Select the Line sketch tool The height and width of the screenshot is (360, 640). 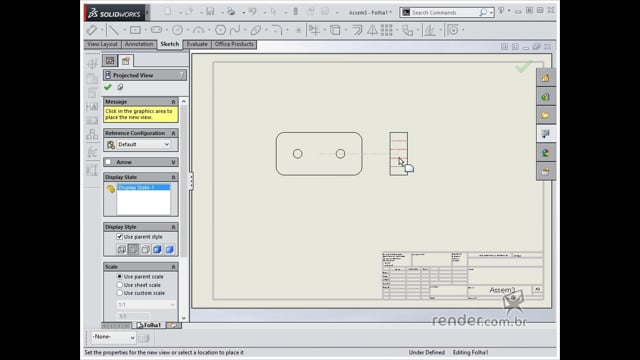point(113,30)
